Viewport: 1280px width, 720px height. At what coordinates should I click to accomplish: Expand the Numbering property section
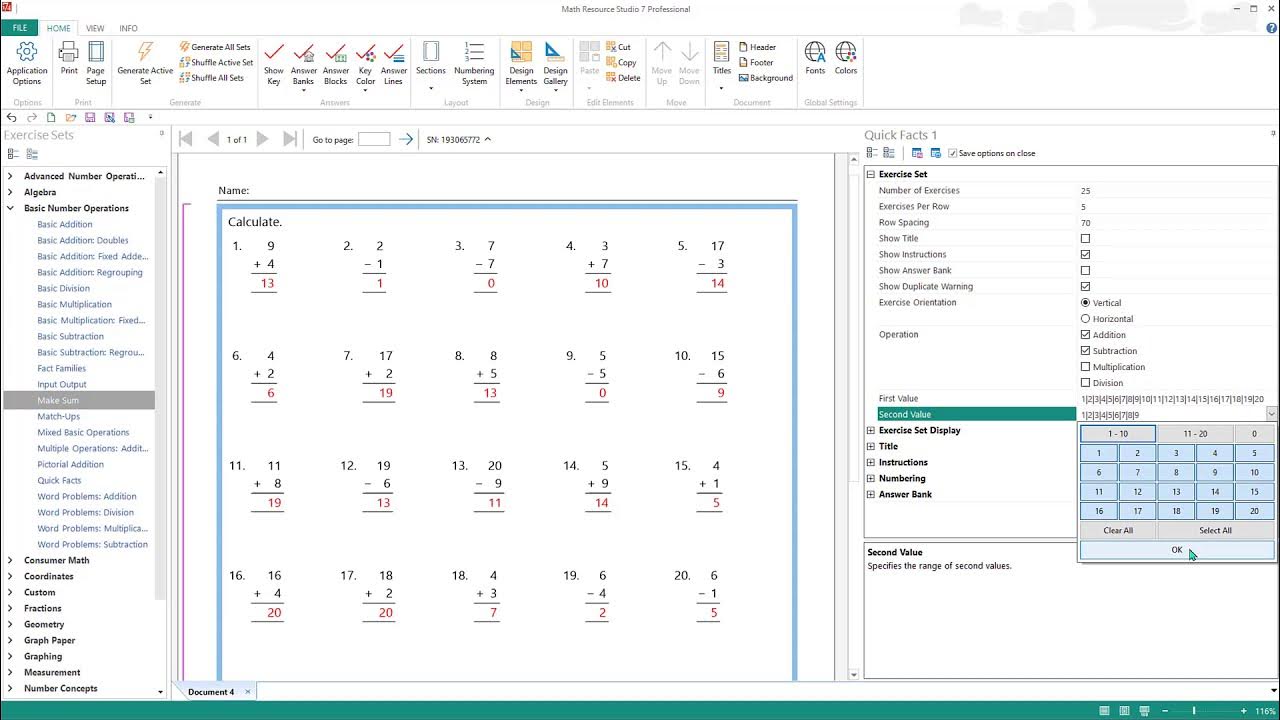pos(871,478)
